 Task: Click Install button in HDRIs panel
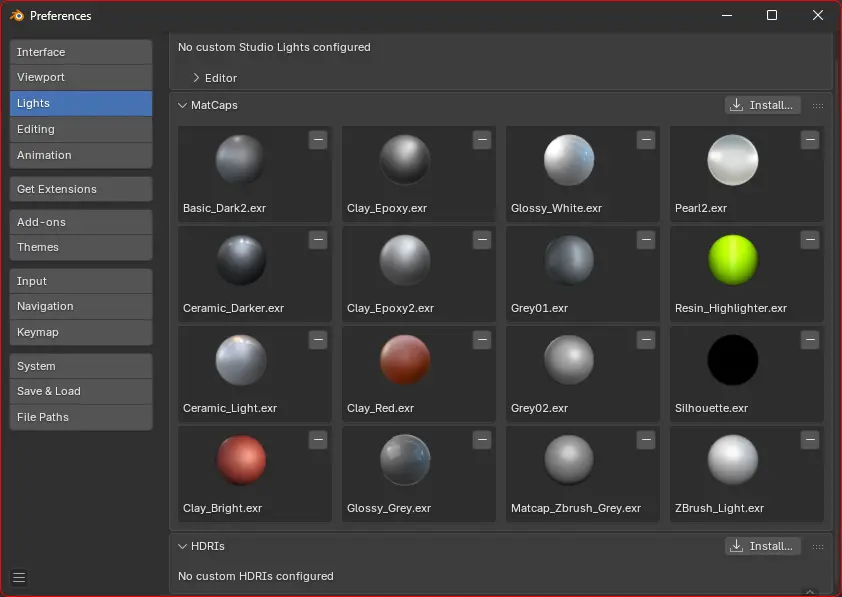[x=762, y=546]
